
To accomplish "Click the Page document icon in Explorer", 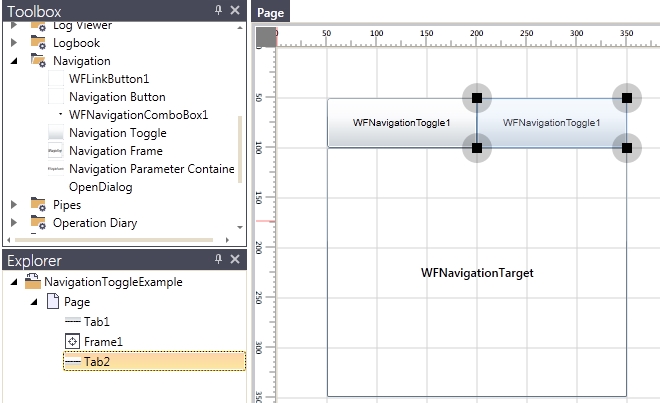I will pos(53,302).
